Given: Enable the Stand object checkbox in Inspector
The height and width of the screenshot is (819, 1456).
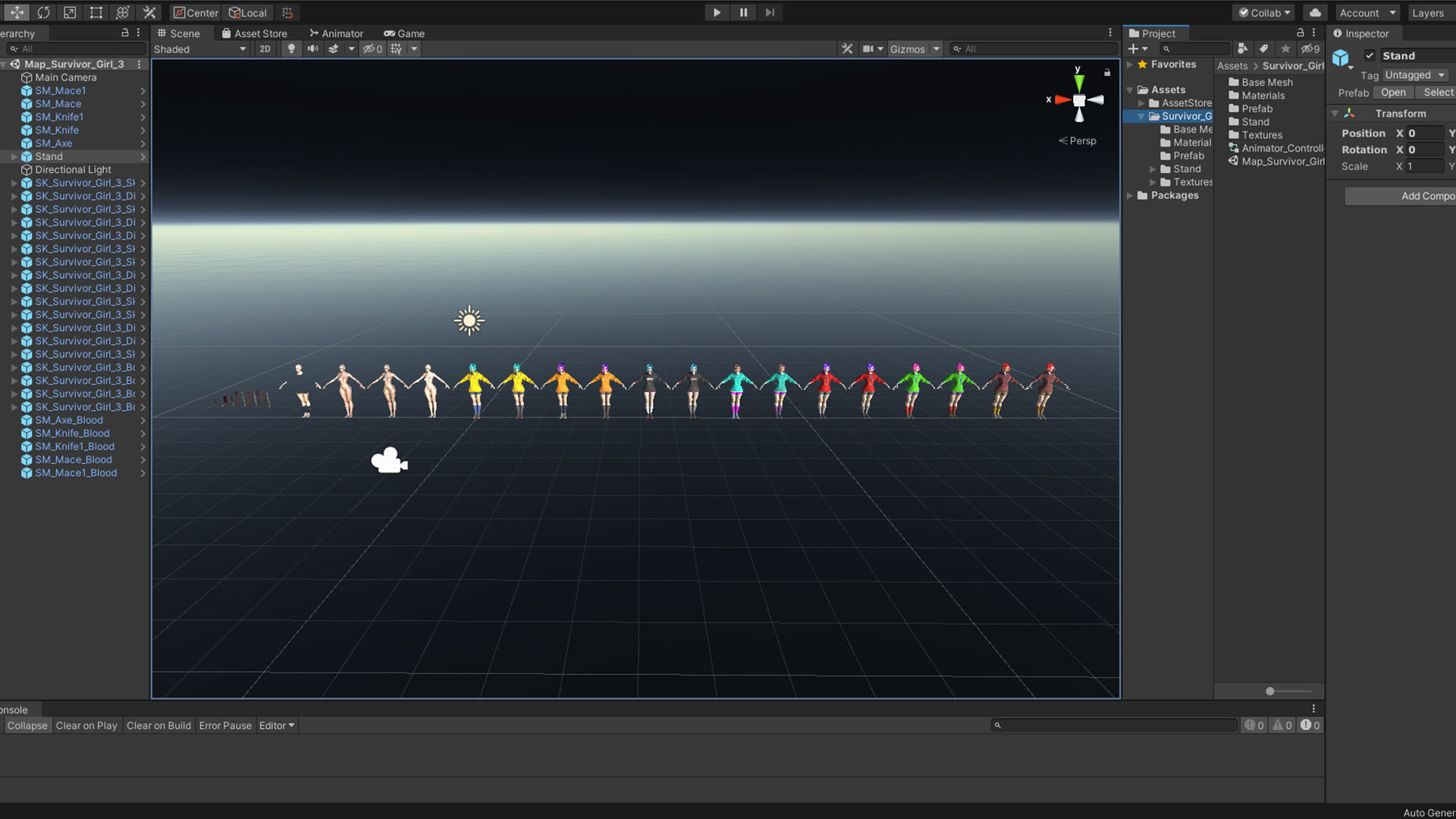Looking at the screenshot, I should [1370, 55].
